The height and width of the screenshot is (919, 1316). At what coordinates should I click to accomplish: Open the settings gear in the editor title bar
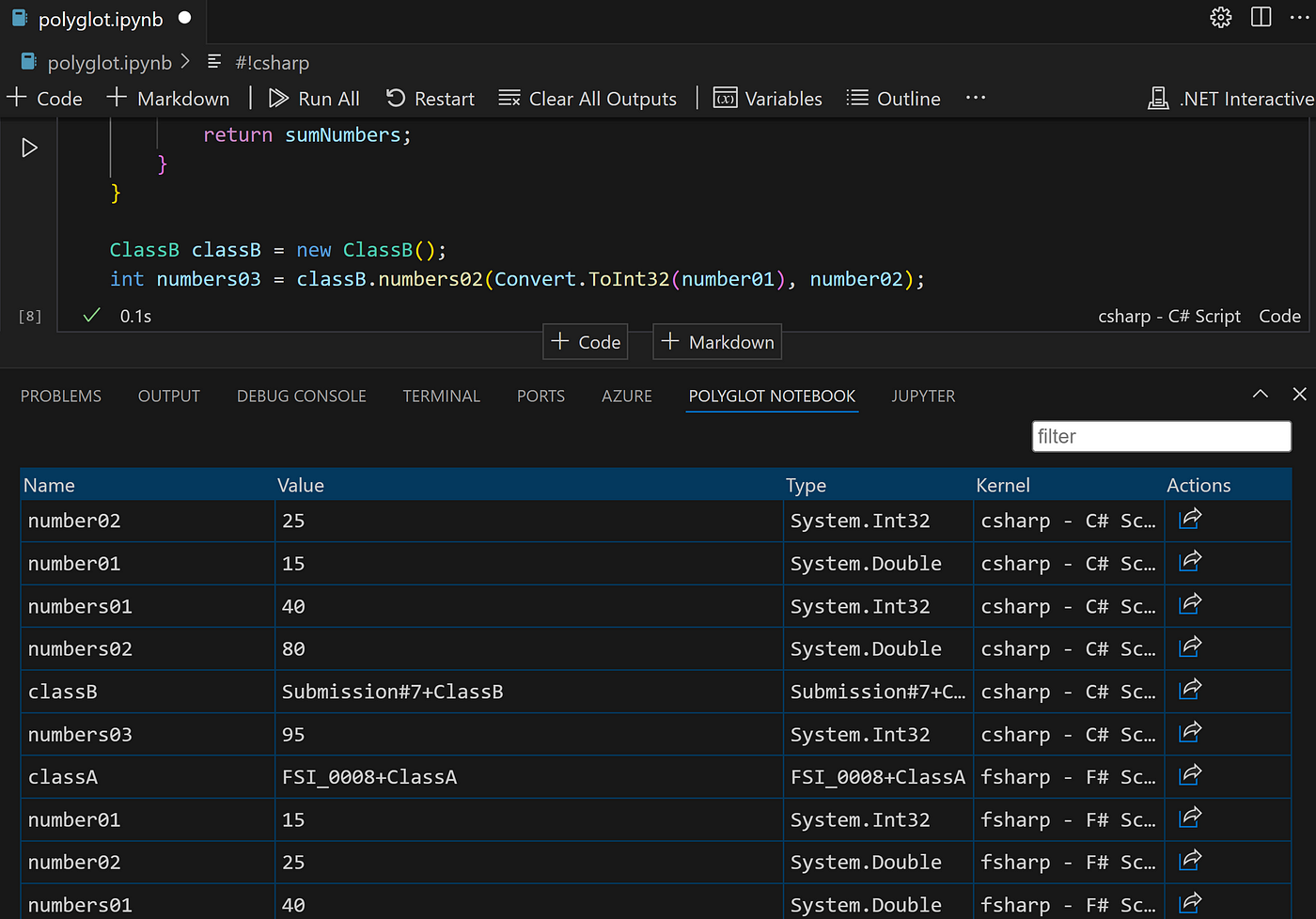[1220, 18]
